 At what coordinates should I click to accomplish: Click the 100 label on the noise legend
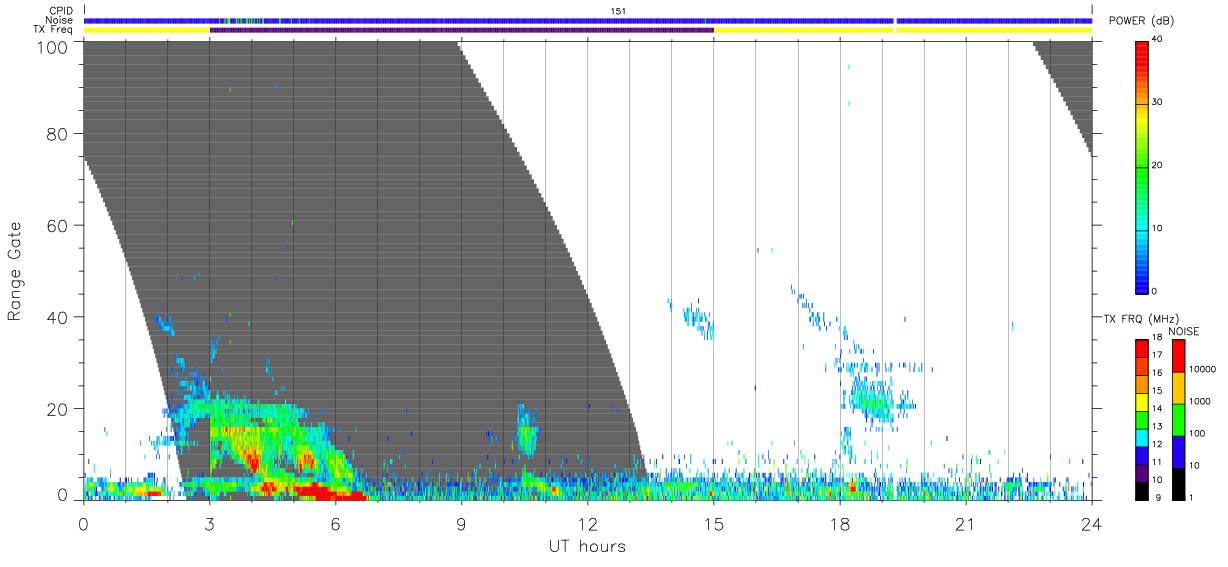1199,433
